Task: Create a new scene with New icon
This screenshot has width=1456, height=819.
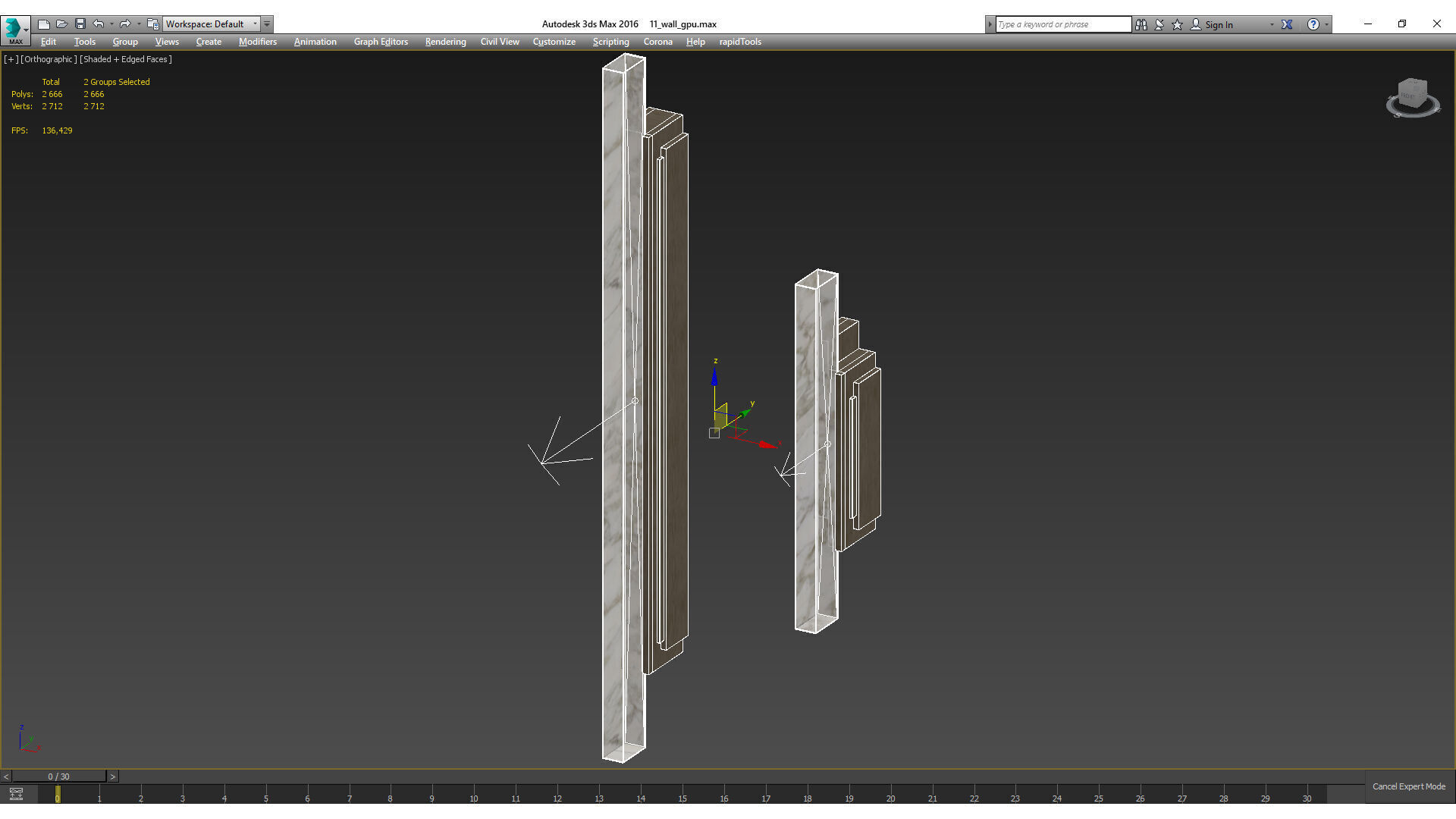Action: tap(44, 24)
